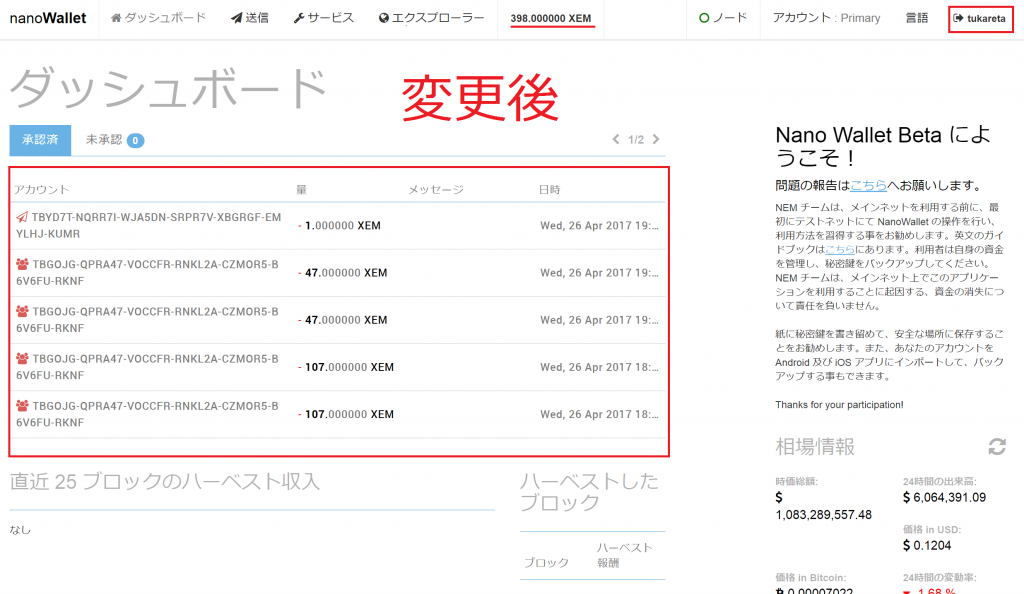Screen dimensions: 1024x594
Task: Open the ダッシュボード menu item
Action: point(158,18)
